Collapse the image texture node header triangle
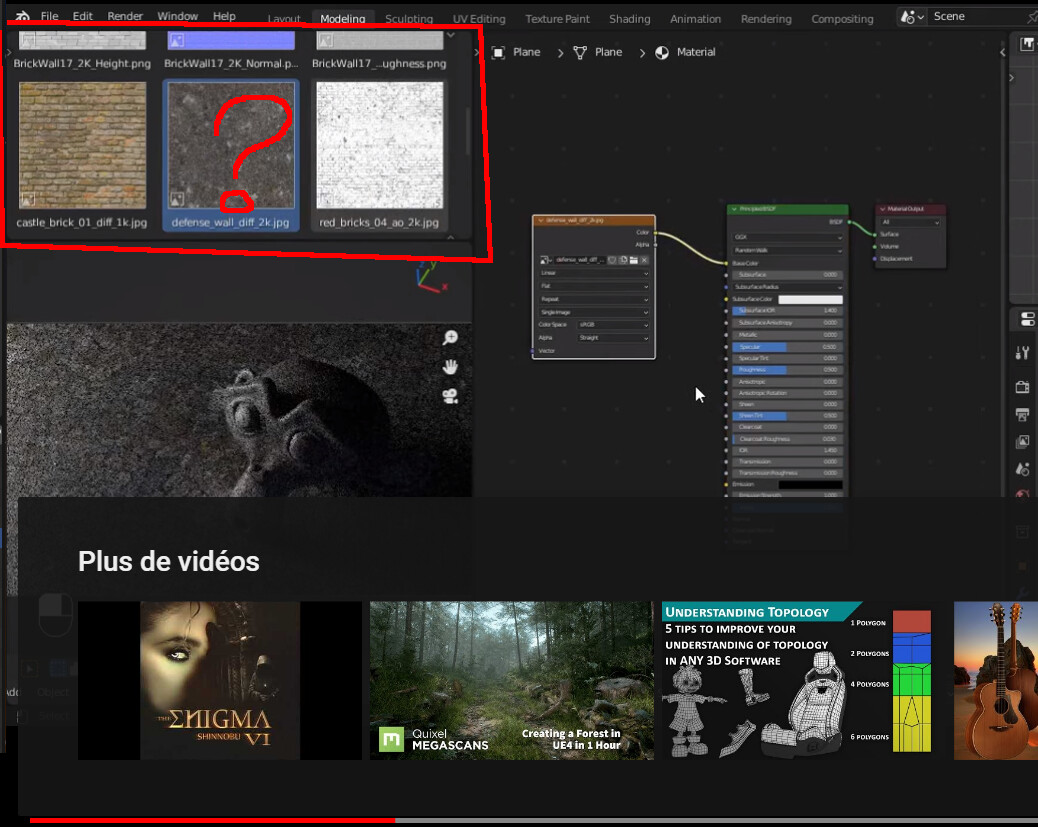This screenshot has height=827, width=1038. point(541,220)
